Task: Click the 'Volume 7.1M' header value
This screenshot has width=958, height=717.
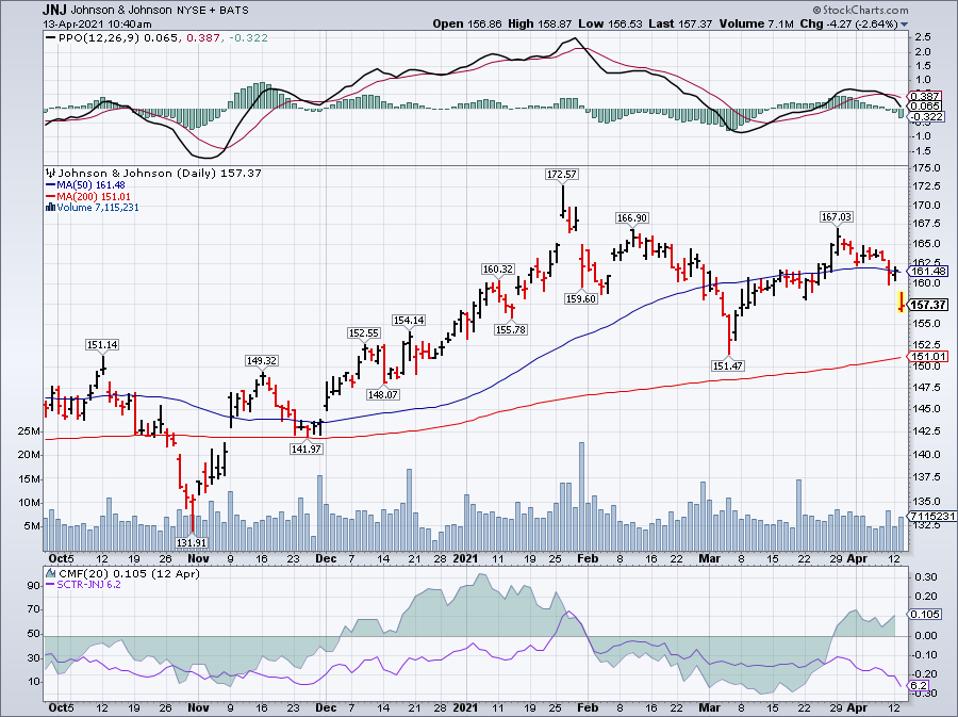Action: [756, 24]
